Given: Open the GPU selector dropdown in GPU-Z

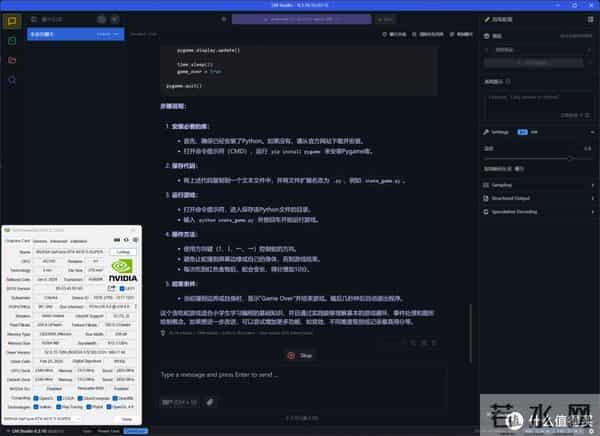Looking at the screenshot, I should click(42, 419).
